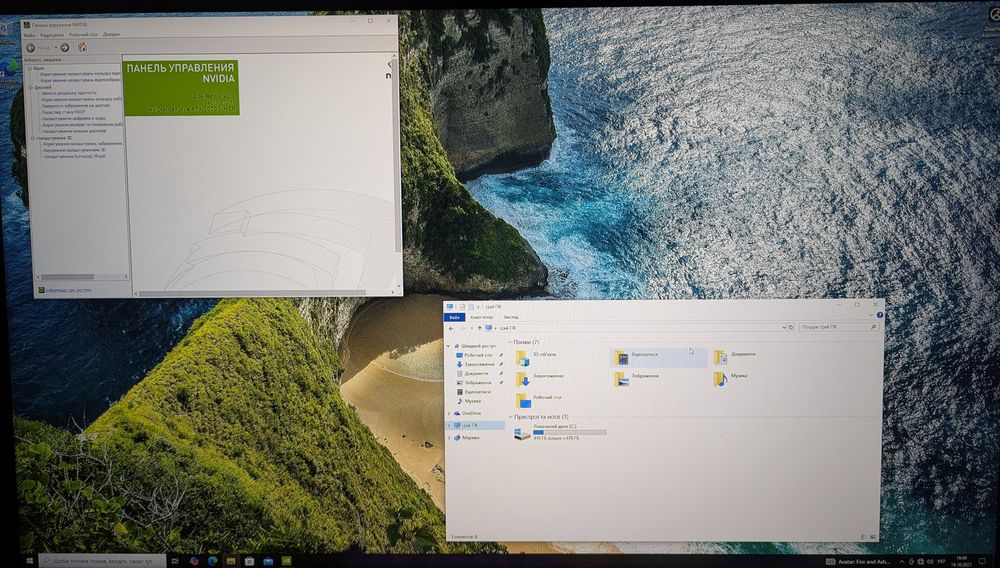Go to NVIDIA Control Panel home page
The image size is (1000, 568).
click(82, 47)
